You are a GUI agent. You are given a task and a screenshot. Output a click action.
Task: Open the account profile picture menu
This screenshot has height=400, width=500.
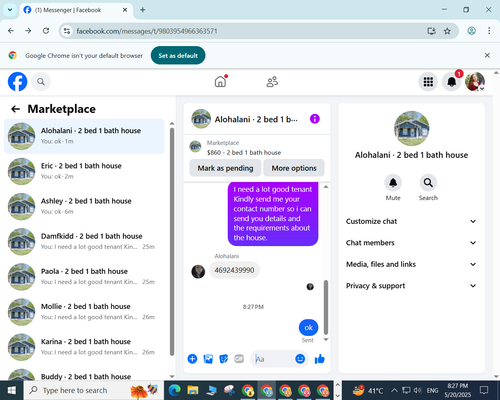(x=475, y=82)
